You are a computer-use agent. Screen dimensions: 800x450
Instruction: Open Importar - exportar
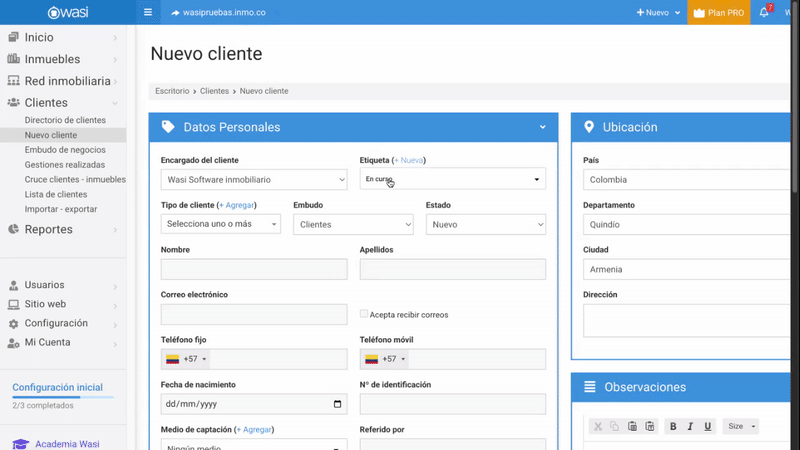61,209
